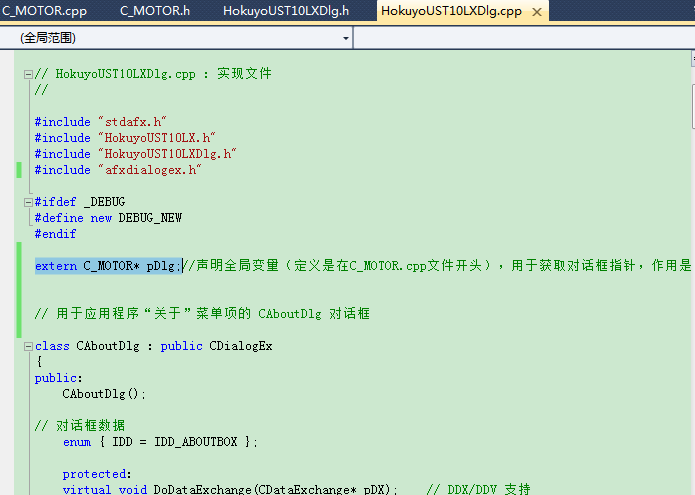Click the highlighted extern C_MOTOR* pDlg text
The width and height of the screenshot is (695, 495).
pos(107,266)
